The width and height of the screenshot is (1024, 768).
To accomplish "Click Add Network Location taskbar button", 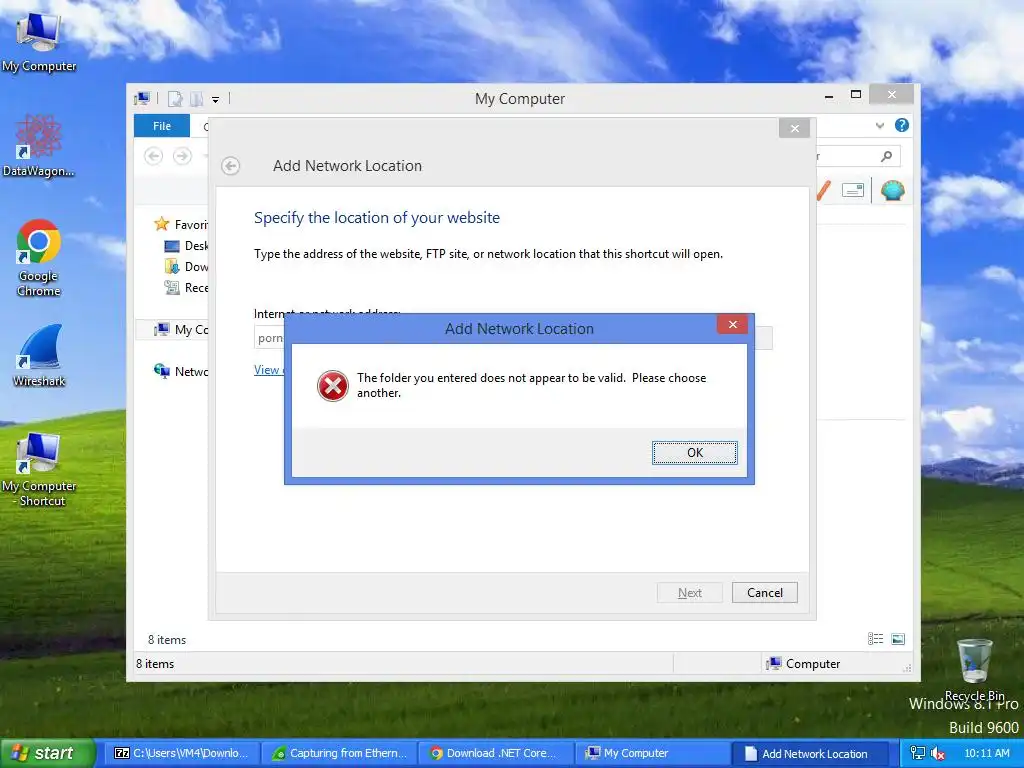I will [x=810, y=753].
